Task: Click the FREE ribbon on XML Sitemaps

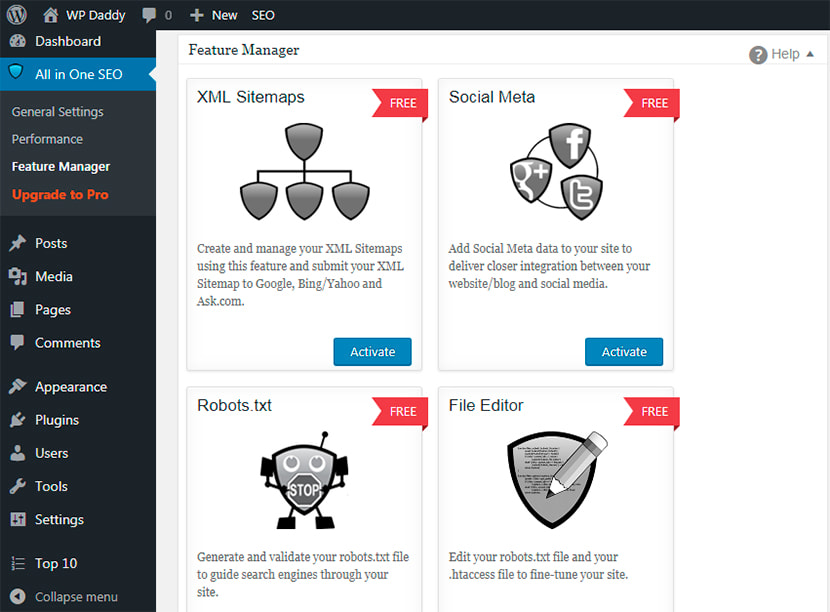Action: point(399,103)
